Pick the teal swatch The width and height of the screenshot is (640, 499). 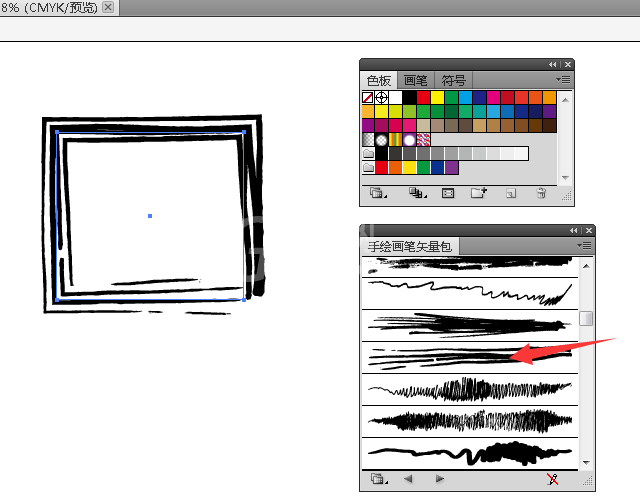(479, 111)
